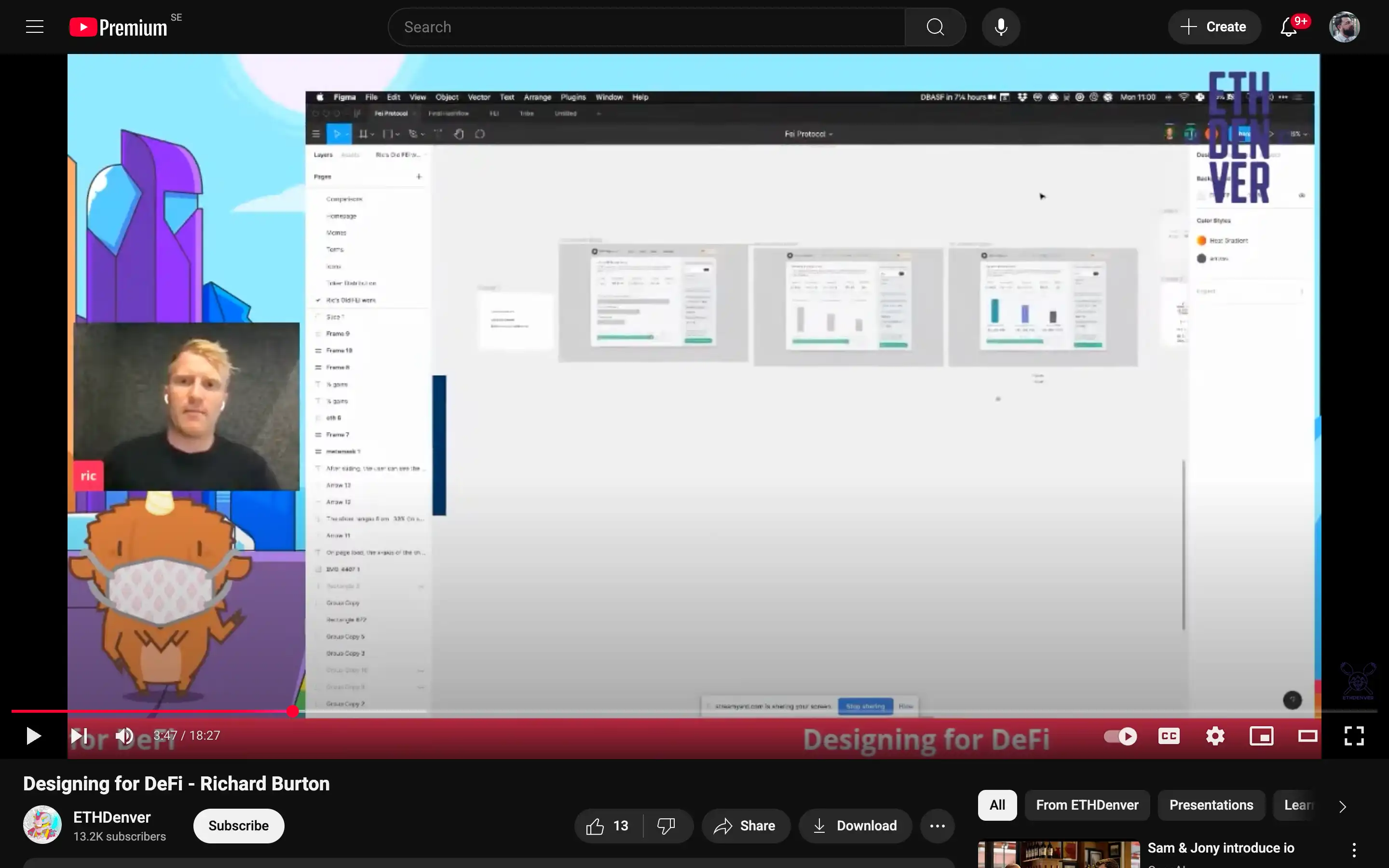Click Figma help question mark button
The height and width of the screenshot is (868, 1389).
pyautogui.click(x=1292, y=700)
